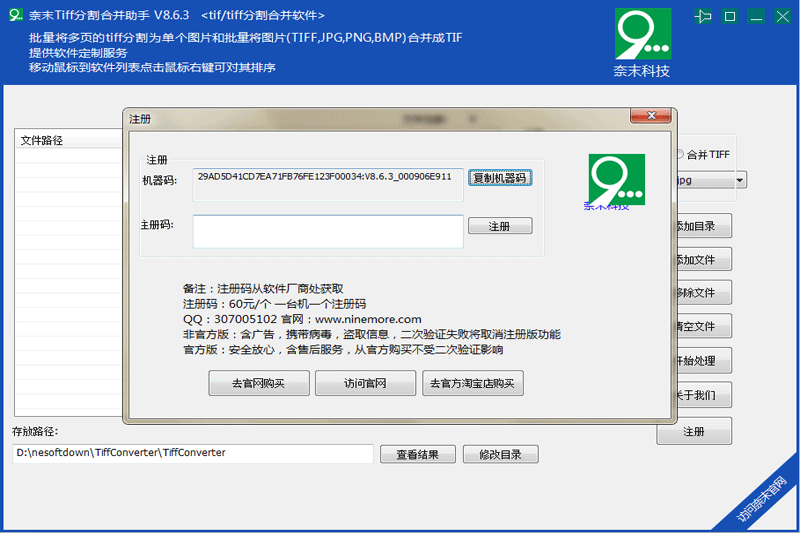Click main window 注册 button at lower right
Image resolution: width=800 pixels, height=533 pixels.
(x=694, y=432)
